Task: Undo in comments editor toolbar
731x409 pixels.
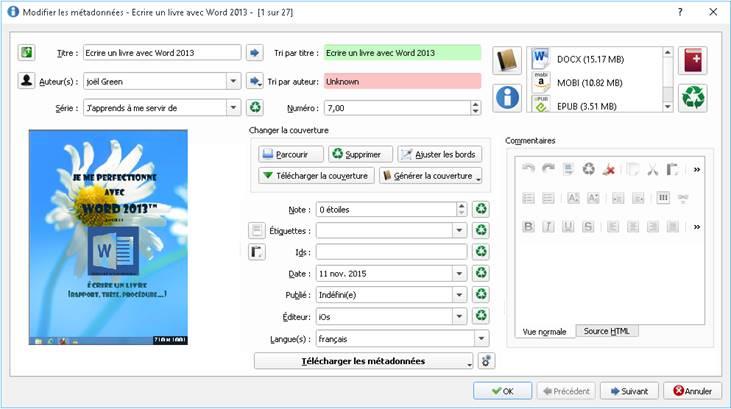Action: pos(528,169)
